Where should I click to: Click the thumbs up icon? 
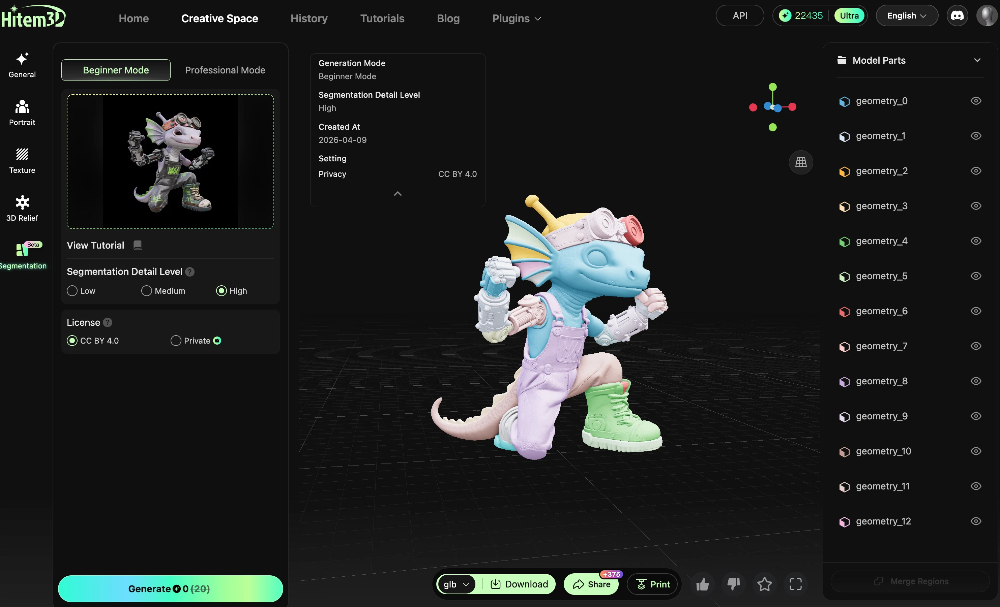pyautogui.click(x=702, y=584)
